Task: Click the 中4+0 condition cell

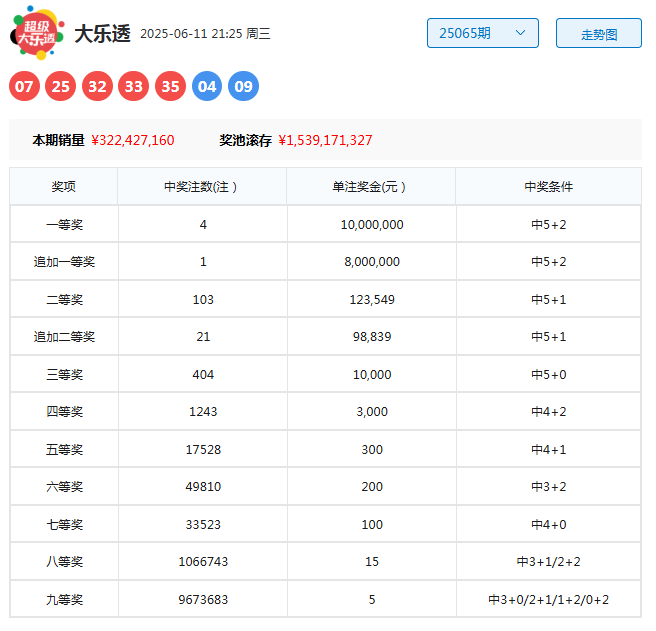Action: [548, 524]
